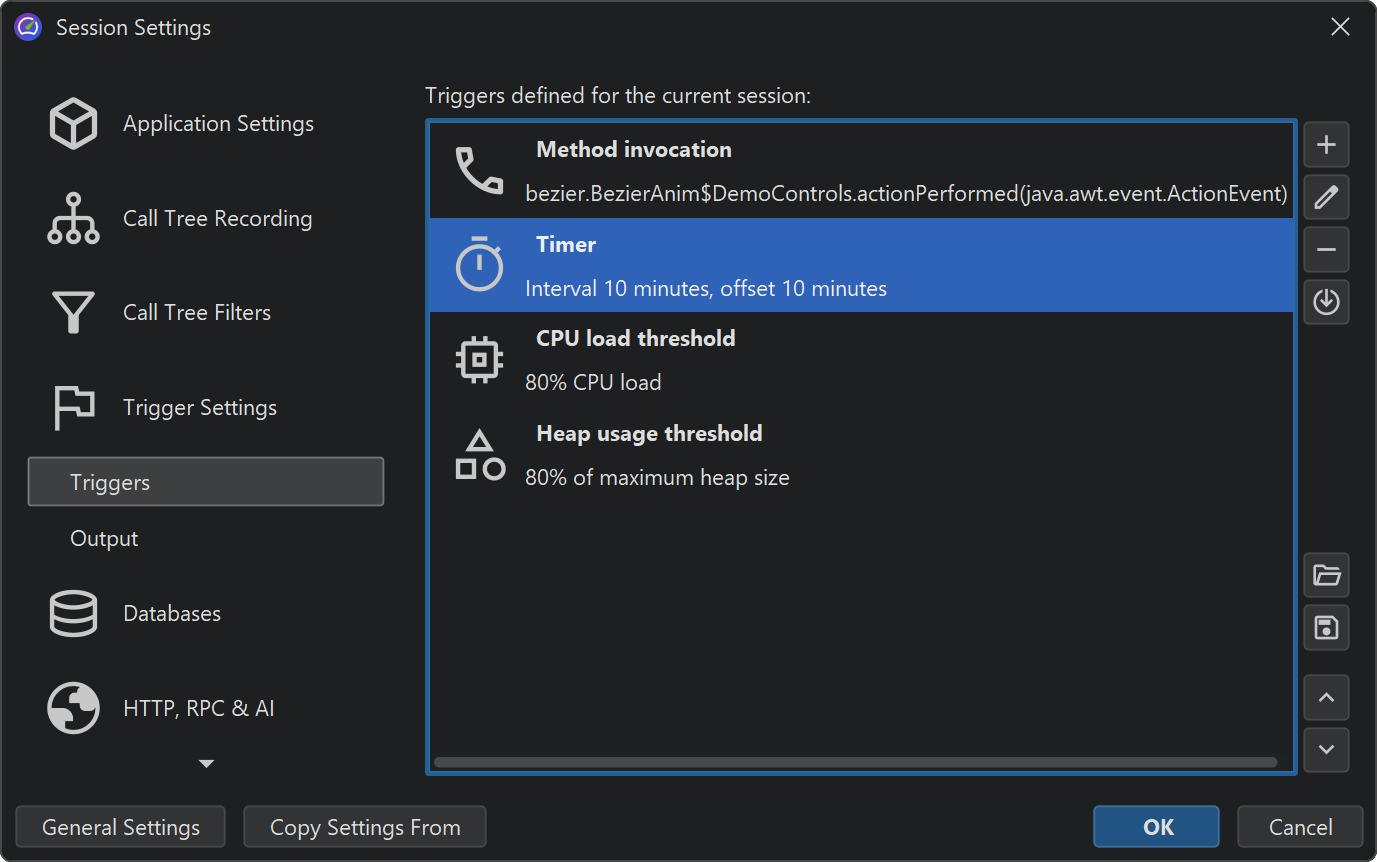This screenshot has height=862, width=1377.
Task: Click the General Settings button
Action: point(121,827)
